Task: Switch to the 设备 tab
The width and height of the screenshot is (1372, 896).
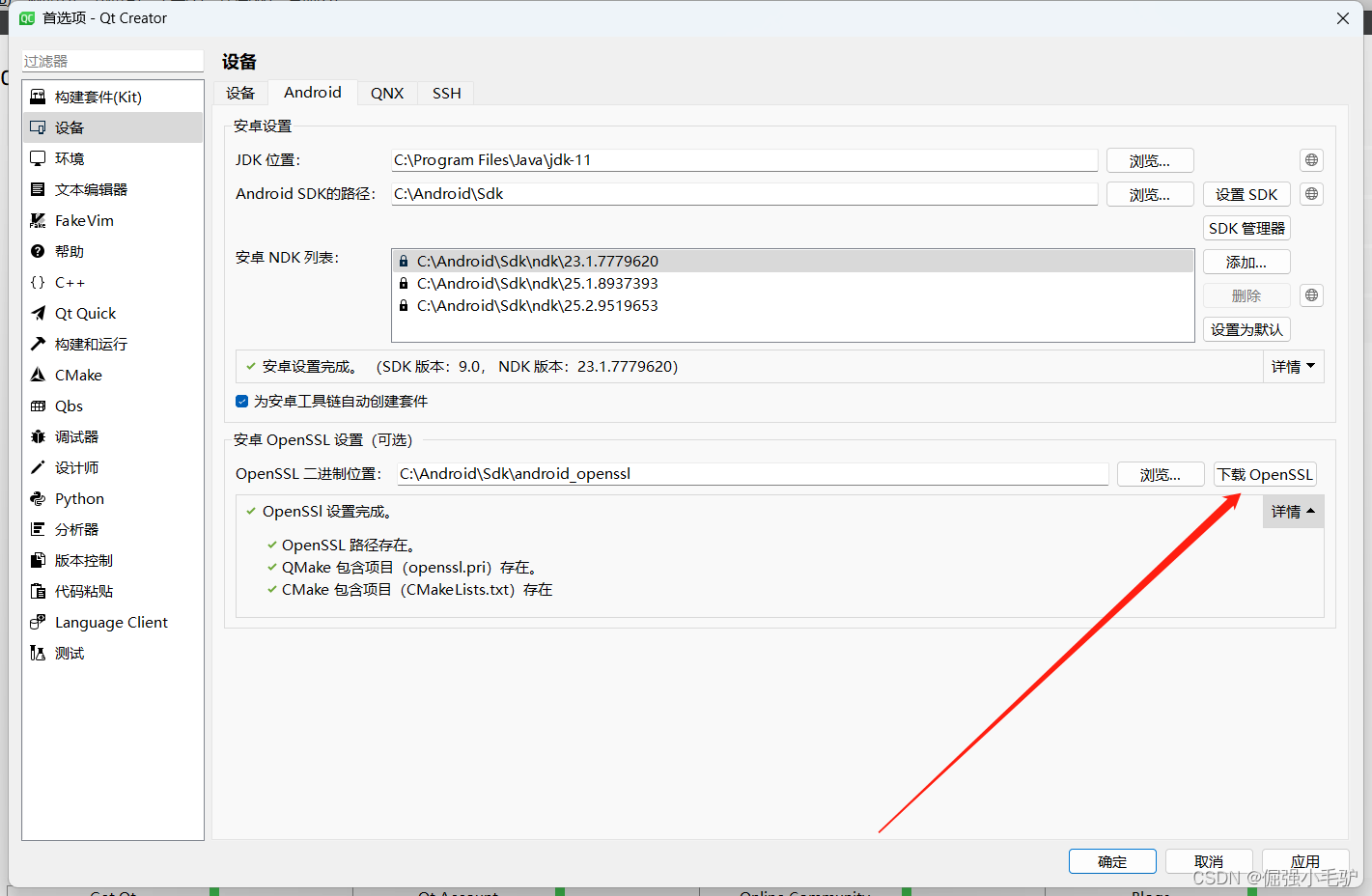Action: 240,93
